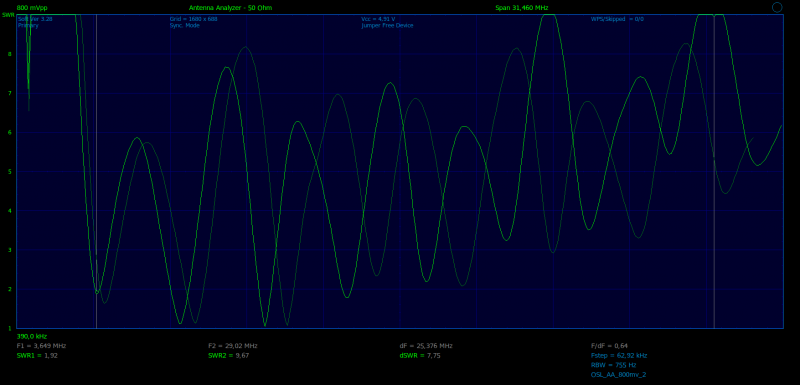Image resolution: width=800 pixels, height=385 pixels.
Task: Click the F2 = 29,02 MHz readout
Action: coord(236,346)
